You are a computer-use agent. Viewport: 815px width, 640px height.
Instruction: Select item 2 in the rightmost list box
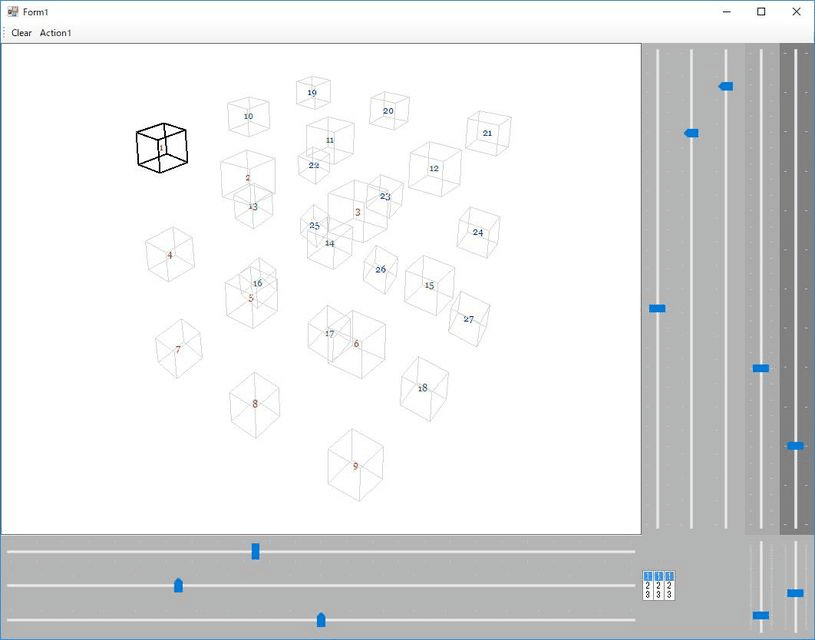[669, 585]
